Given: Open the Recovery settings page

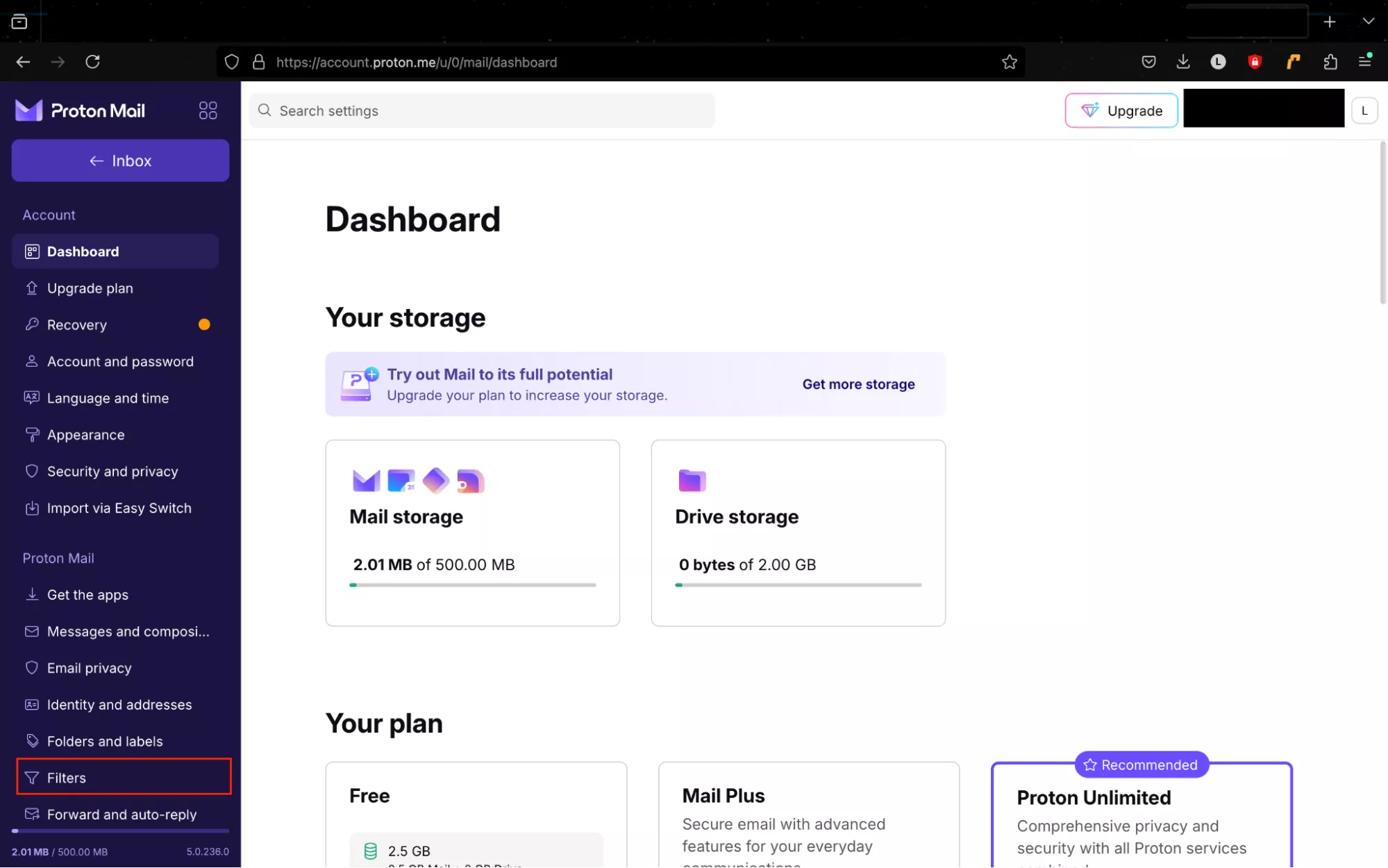Looking at the screenshot, I should click(77, 325).
